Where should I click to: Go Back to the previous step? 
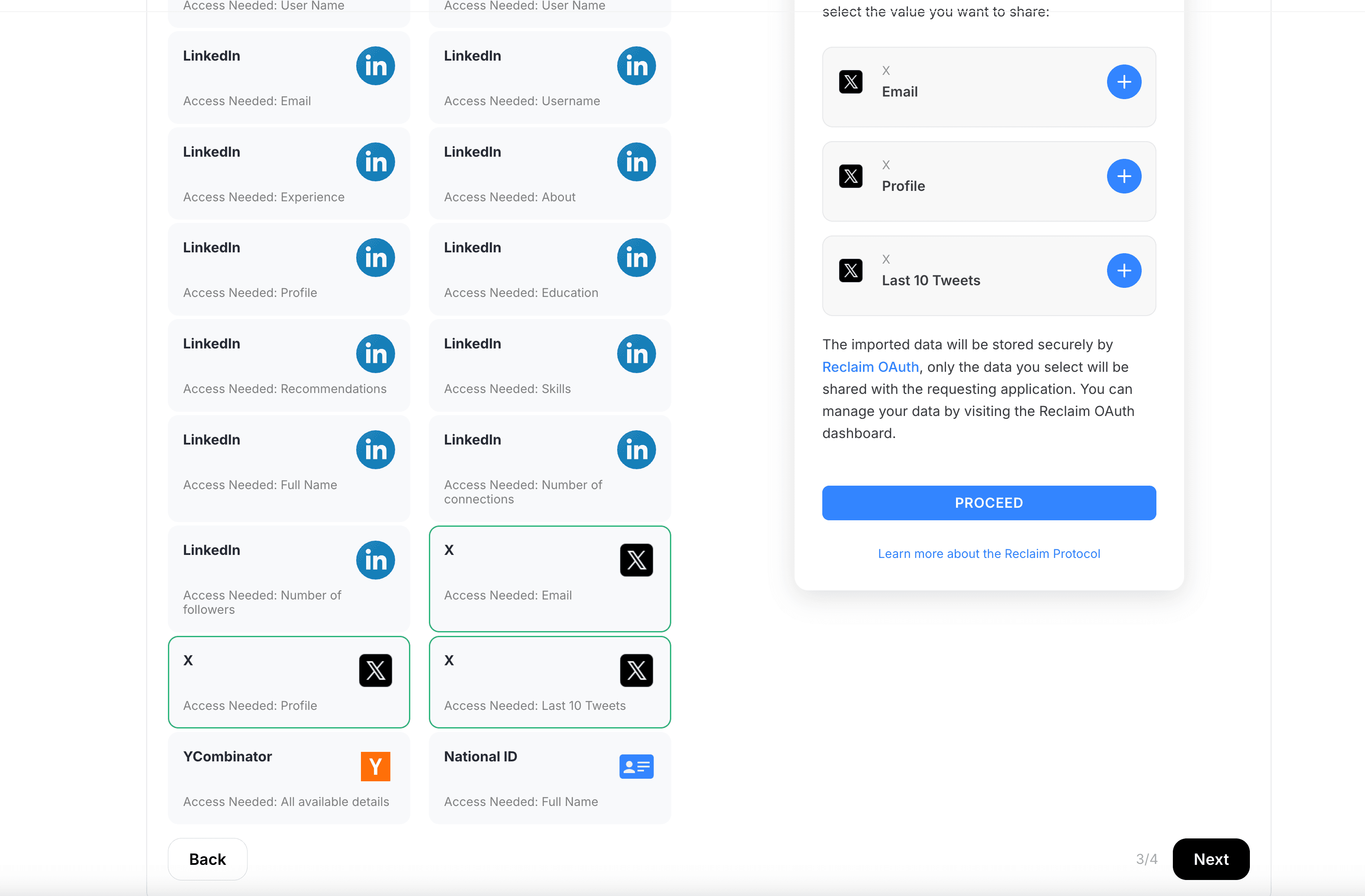(x=208, y=859)
